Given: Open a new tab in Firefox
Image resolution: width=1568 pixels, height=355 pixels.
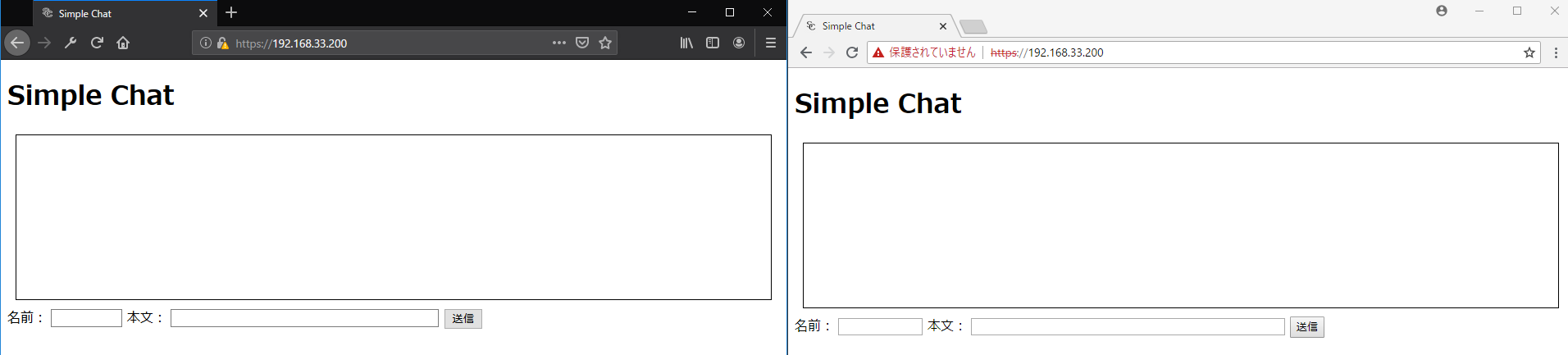Looking at the screenshot, I should [231, 12].
